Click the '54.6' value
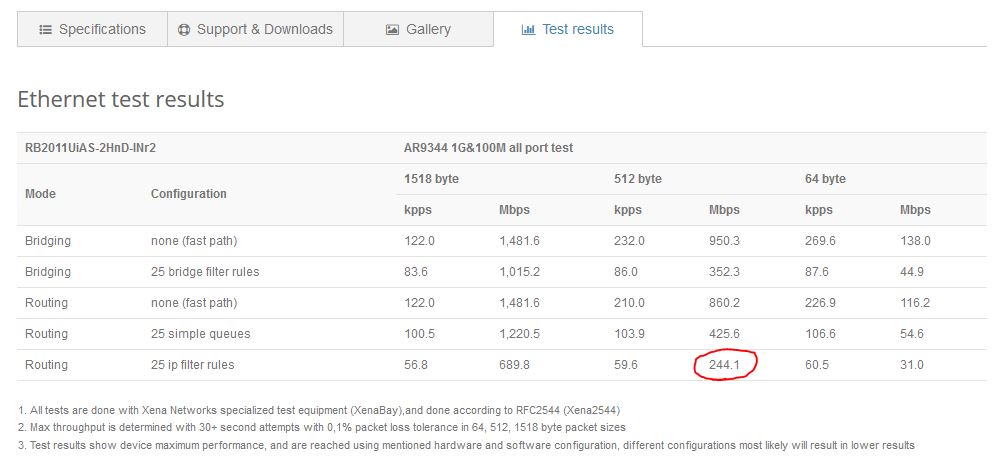Image resolution: width=1004 pixels, height=473 pixels. [912, 334]
